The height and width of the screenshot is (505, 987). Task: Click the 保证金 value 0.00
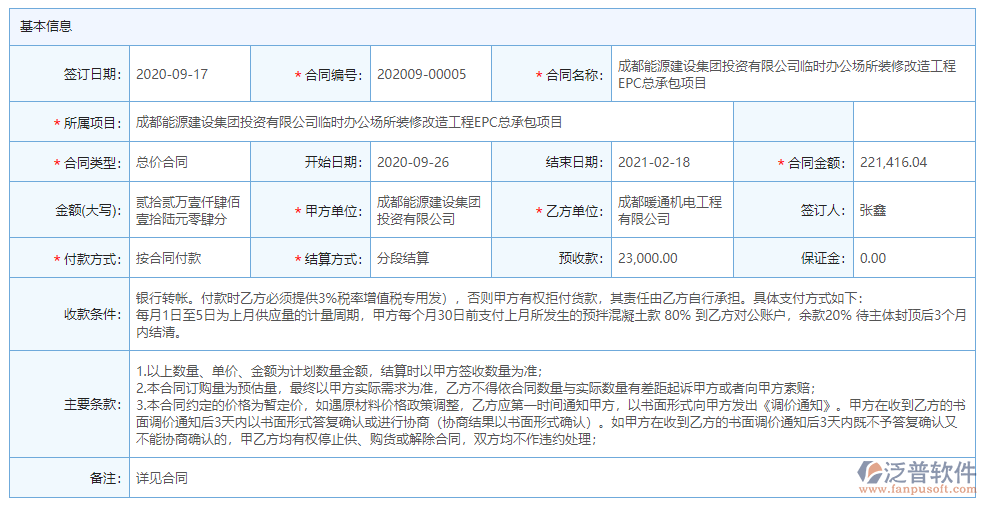pyautogui.click(x=872, y=258)
